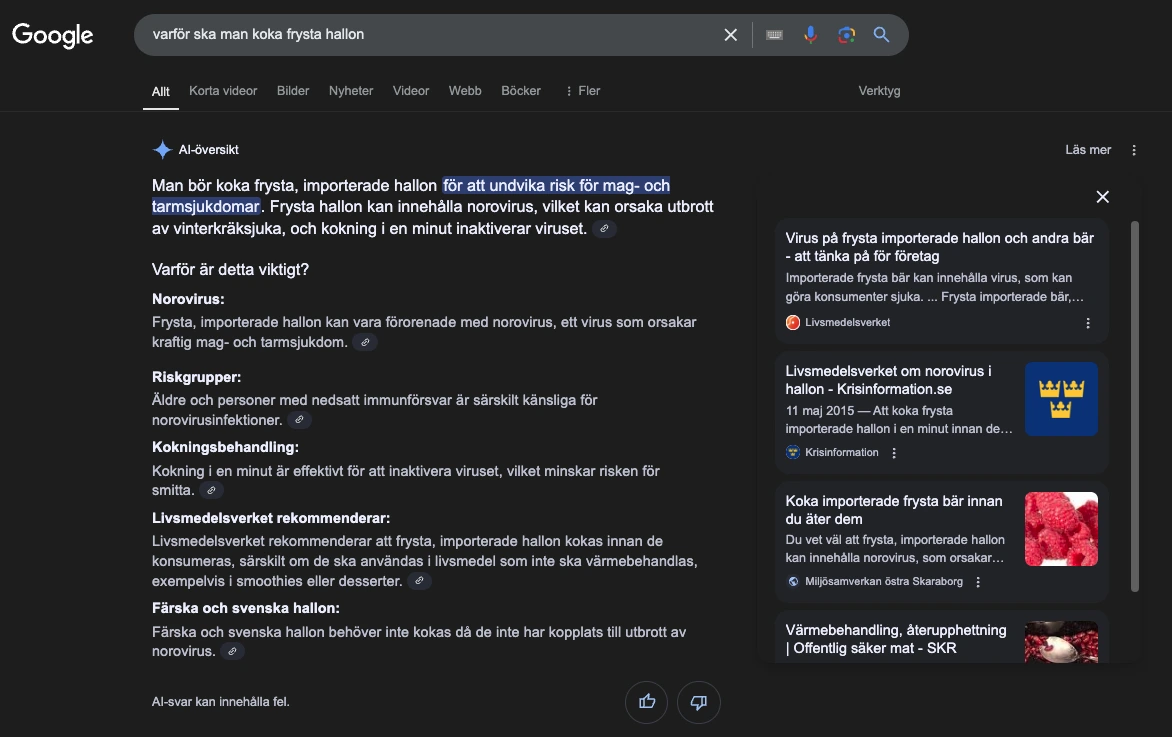Give a thumbs down to the AI answer
The width and height of the screenshot is (1172, 737).
click(x=698, y=702)
